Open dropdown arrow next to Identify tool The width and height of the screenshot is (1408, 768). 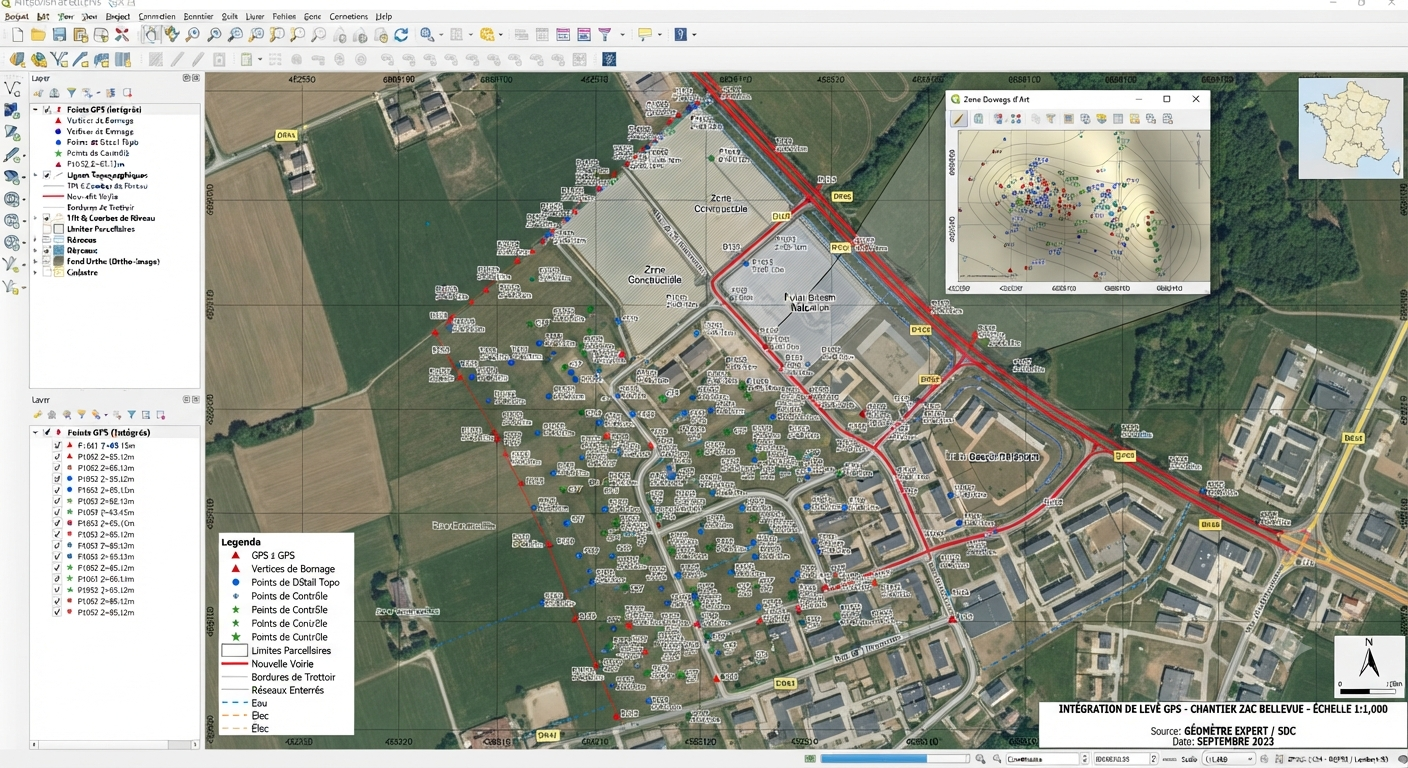pos(440,35)
